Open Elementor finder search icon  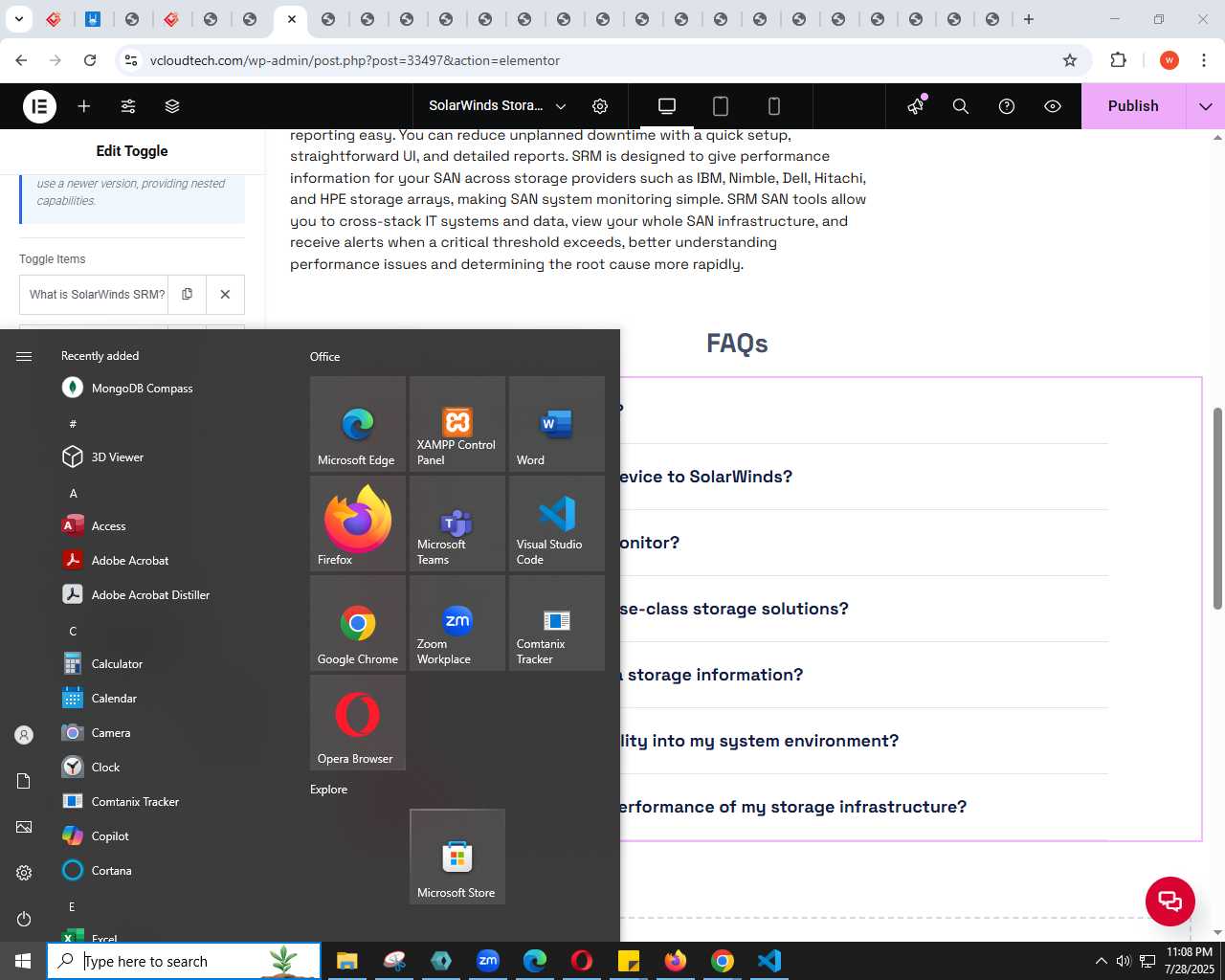tap(961, 106)
